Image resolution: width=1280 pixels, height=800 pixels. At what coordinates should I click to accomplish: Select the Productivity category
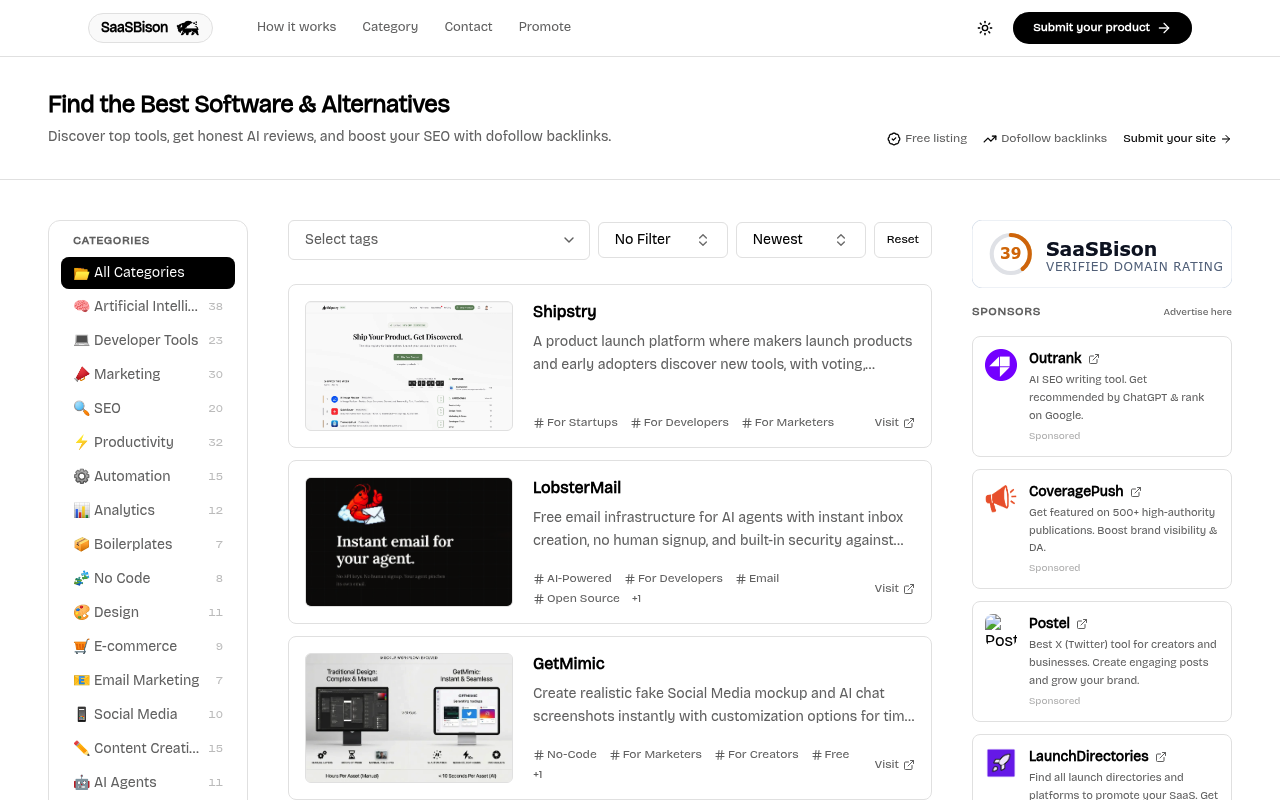[x=148, y=442]
